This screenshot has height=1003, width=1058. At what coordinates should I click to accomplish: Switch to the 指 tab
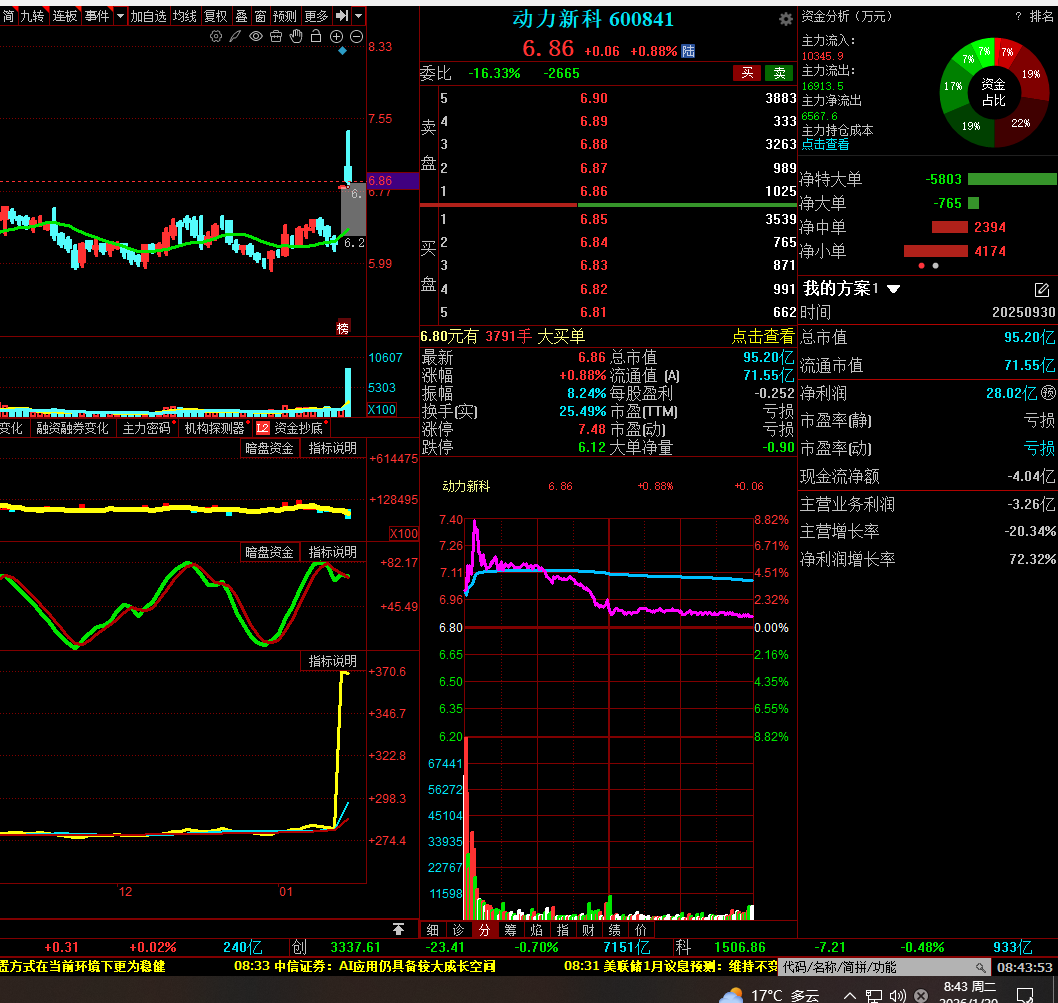563,930
